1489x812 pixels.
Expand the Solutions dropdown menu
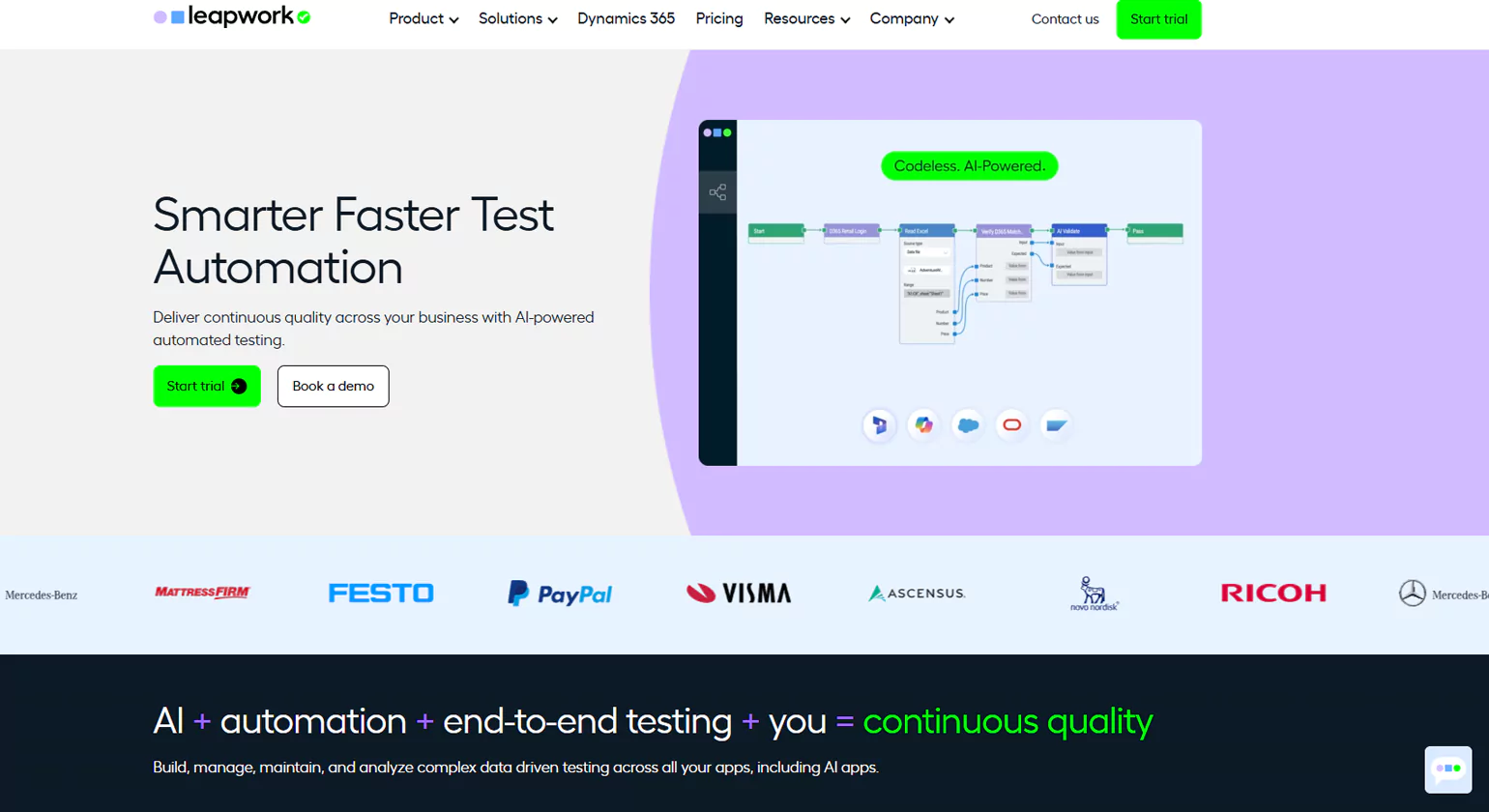pos(517,19)
